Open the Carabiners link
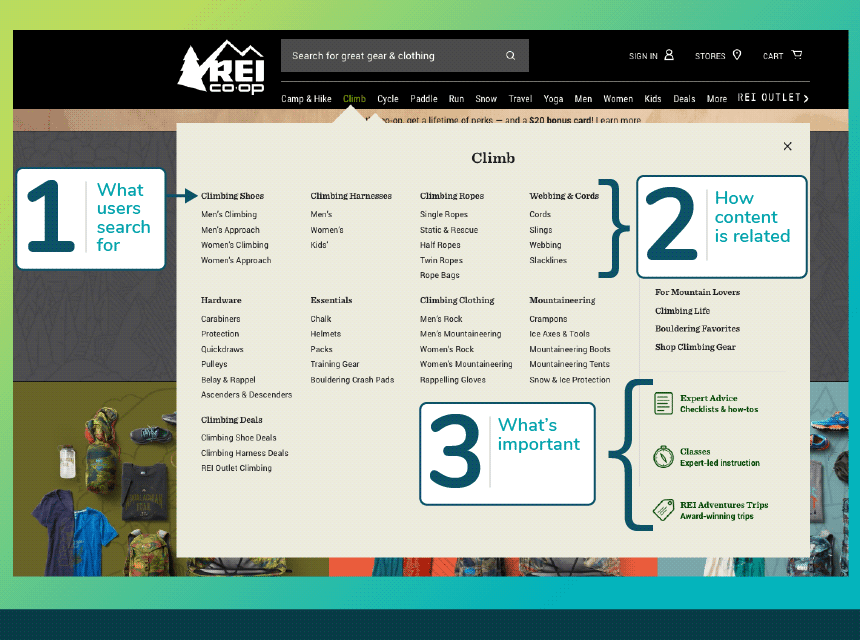The height and width of the screenshot is (640, 860). (220, 319)
